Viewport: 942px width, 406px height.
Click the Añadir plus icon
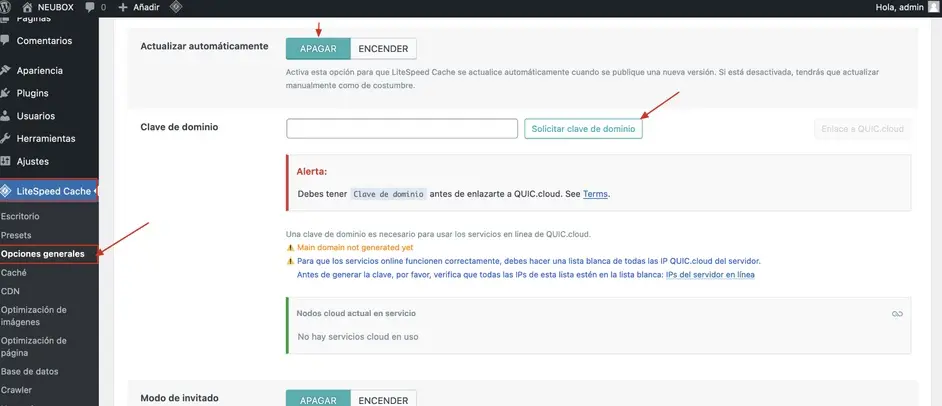123,8
